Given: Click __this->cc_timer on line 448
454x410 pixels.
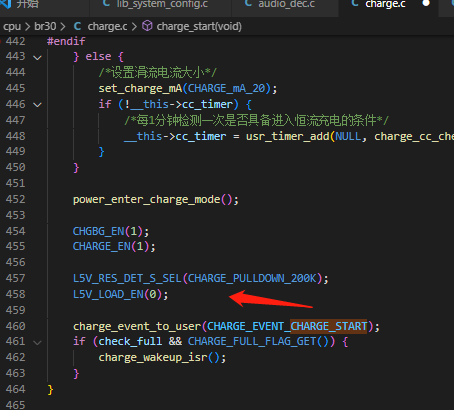Looking at the screenshot, I should point(175,136).
